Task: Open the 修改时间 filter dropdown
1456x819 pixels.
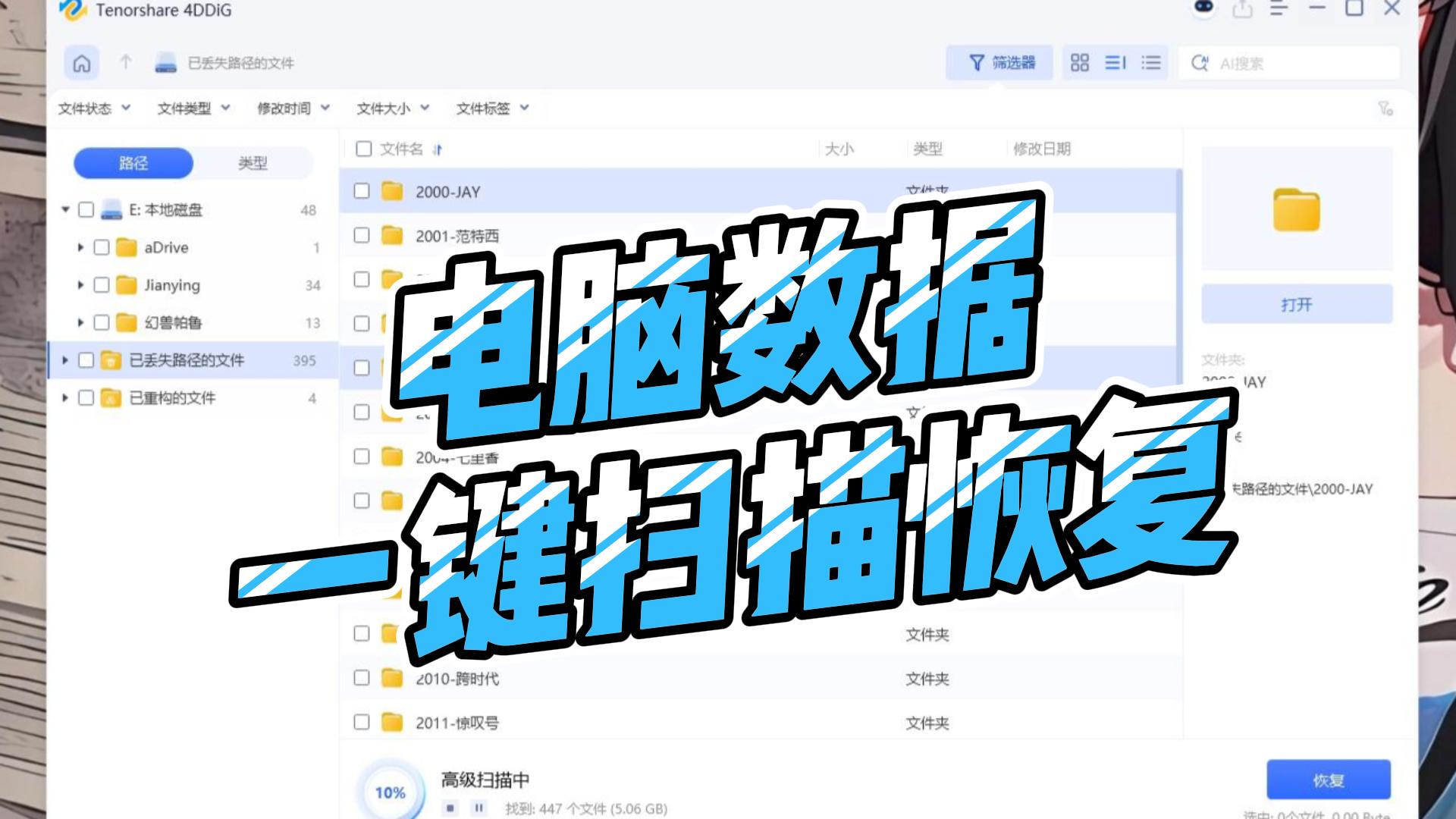Action: tap(293, 108)
